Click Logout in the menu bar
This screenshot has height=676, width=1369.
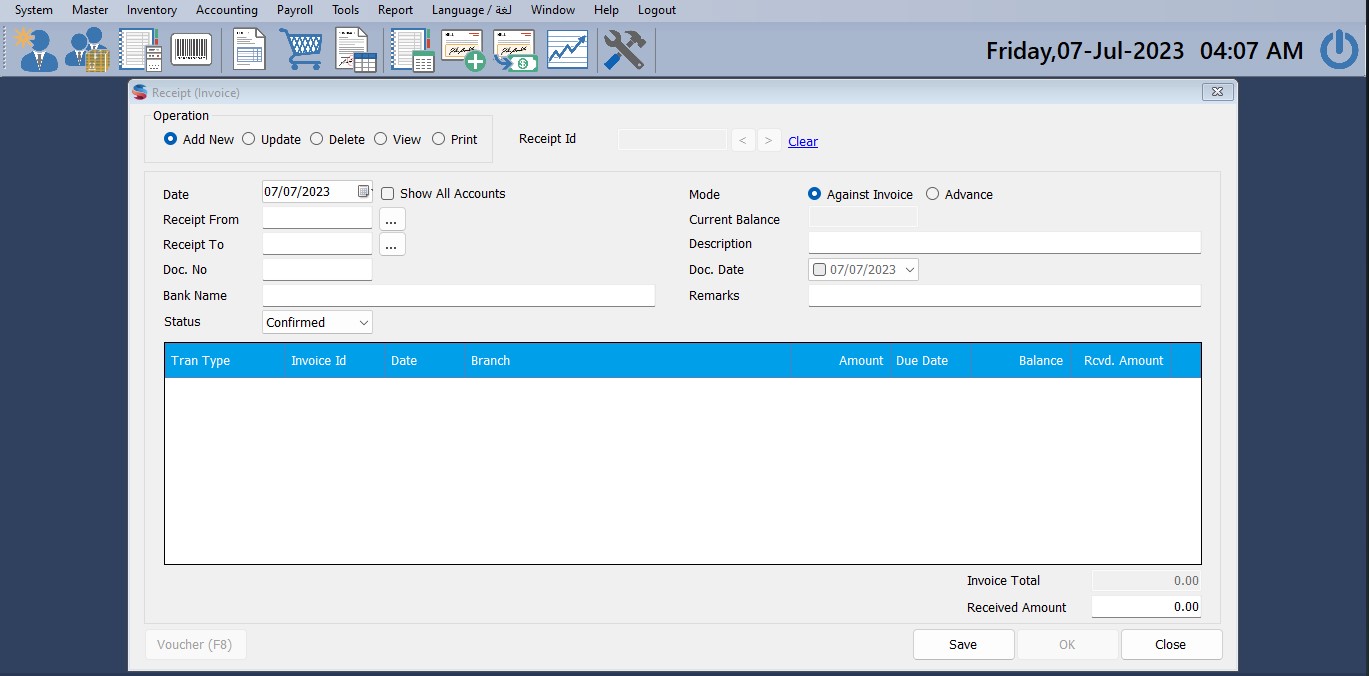tap(657, 10)
